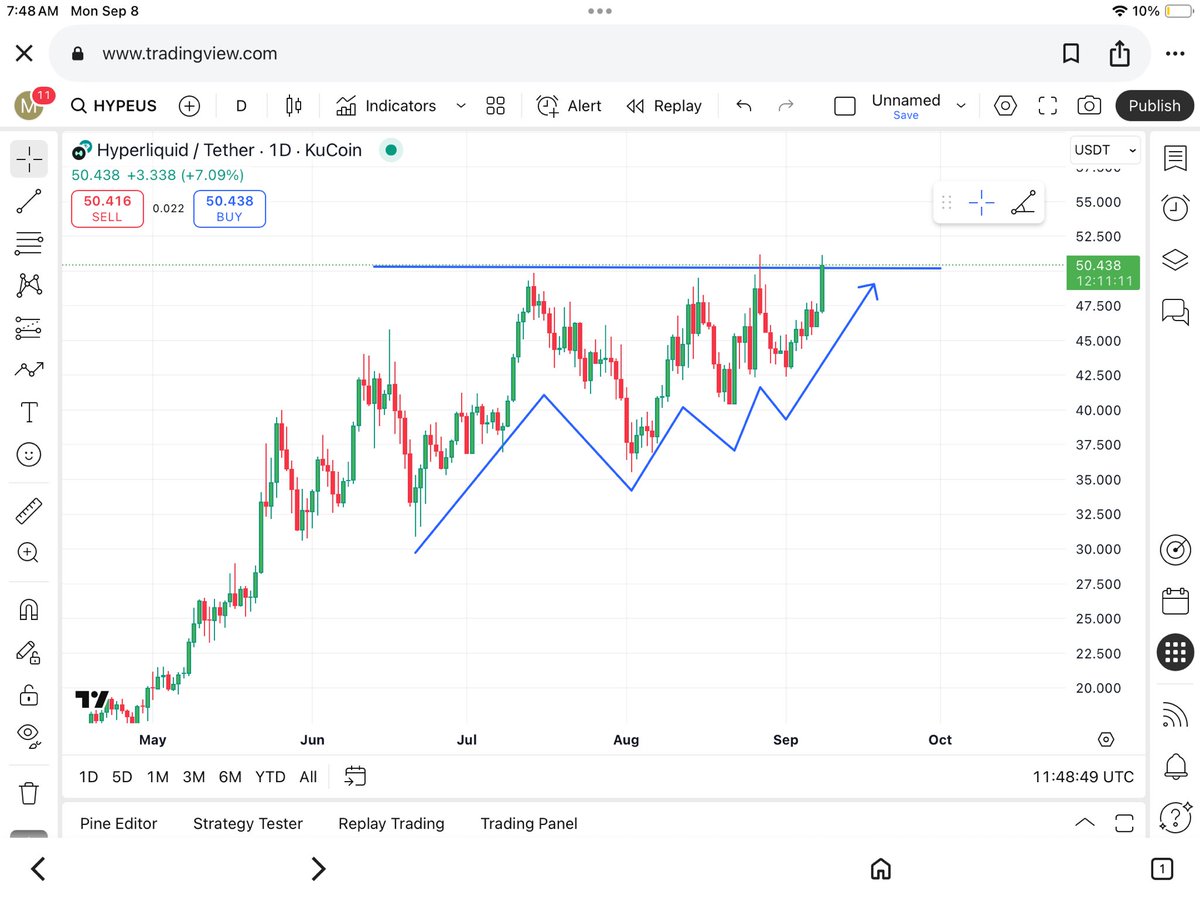Open the news feed broadcast panel

[x=1175, y=715]
